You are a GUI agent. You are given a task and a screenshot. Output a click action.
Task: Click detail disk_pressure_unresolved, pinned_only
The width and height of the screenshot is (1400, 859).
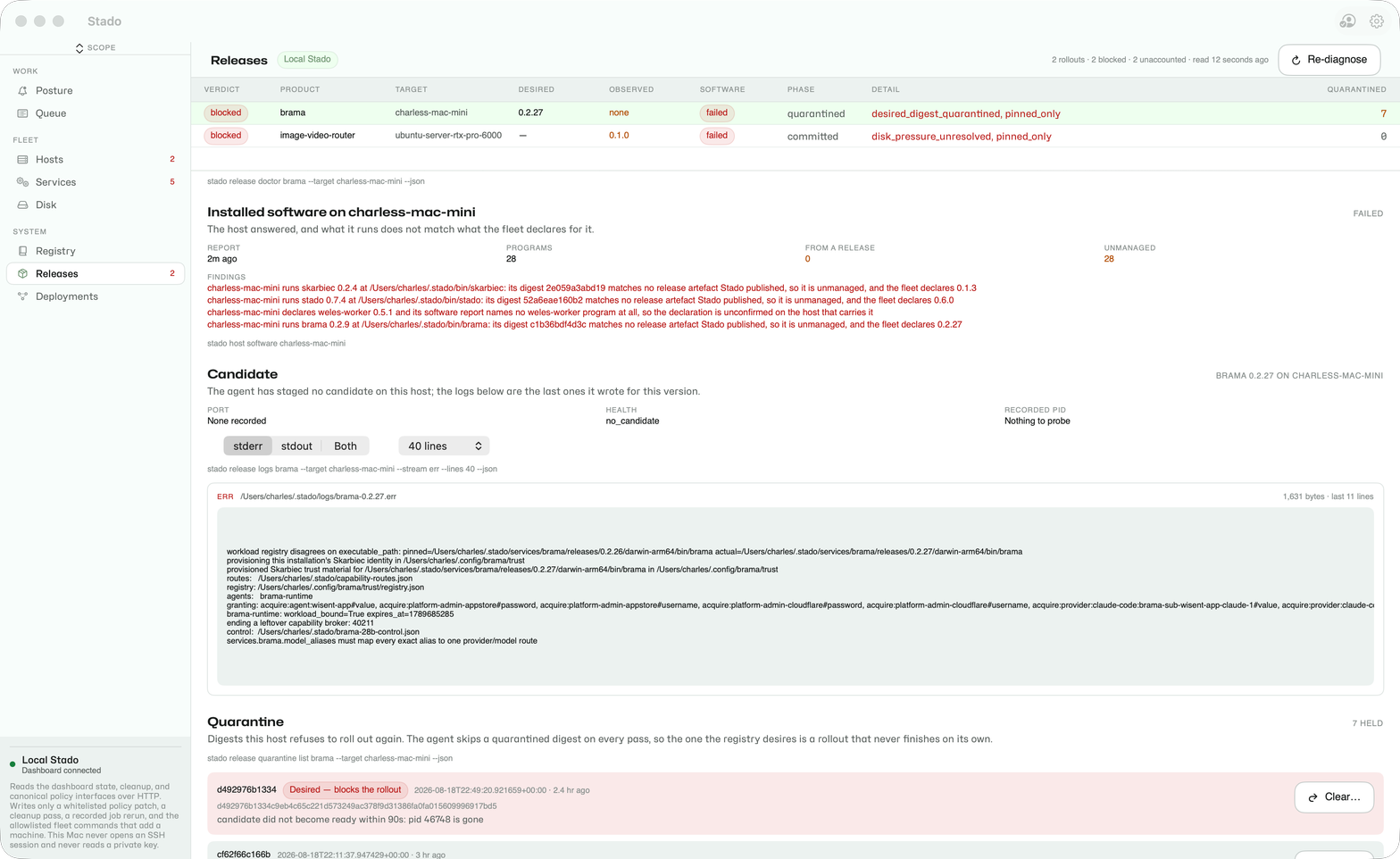coord(962,137)
